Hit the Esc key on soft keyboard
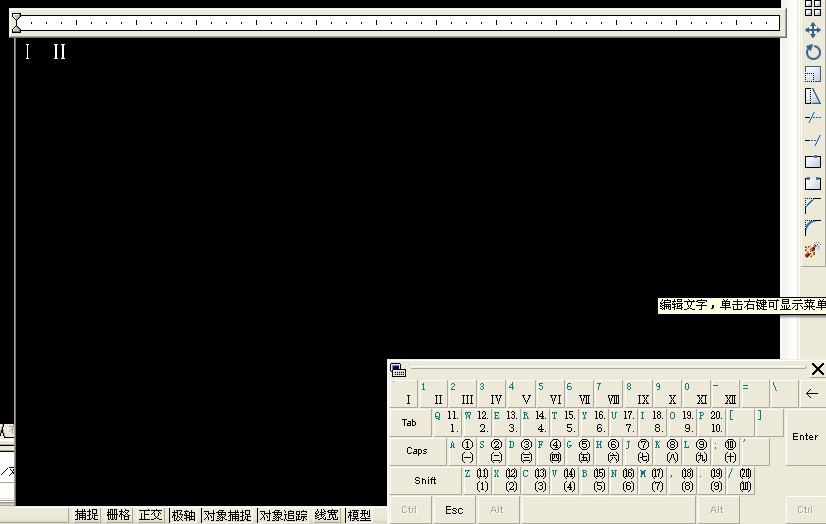 454,510
